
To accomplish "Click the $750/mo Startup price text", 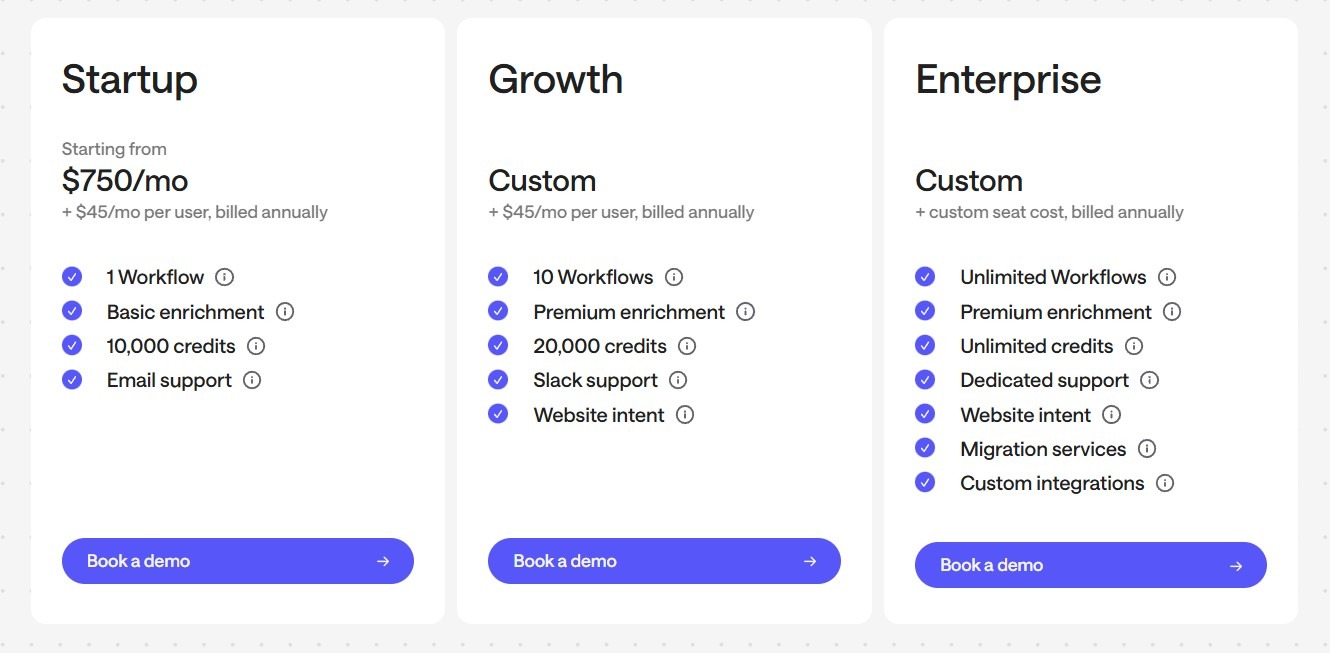I will [125, 181].
